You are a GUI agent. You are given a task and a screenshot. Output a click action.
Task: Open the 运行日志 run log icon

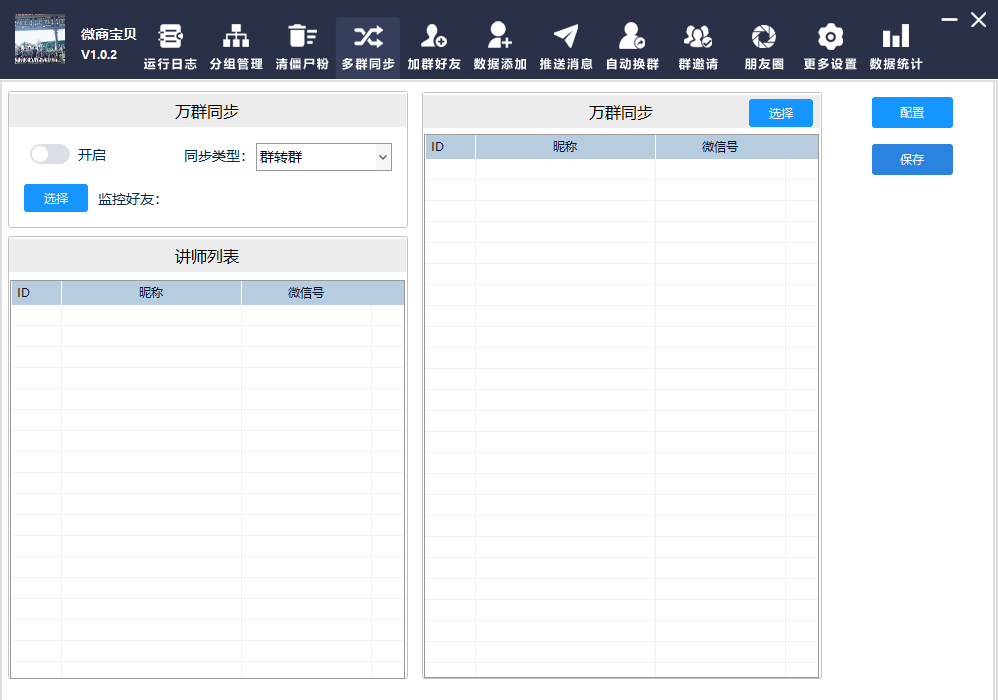[170, 37]
